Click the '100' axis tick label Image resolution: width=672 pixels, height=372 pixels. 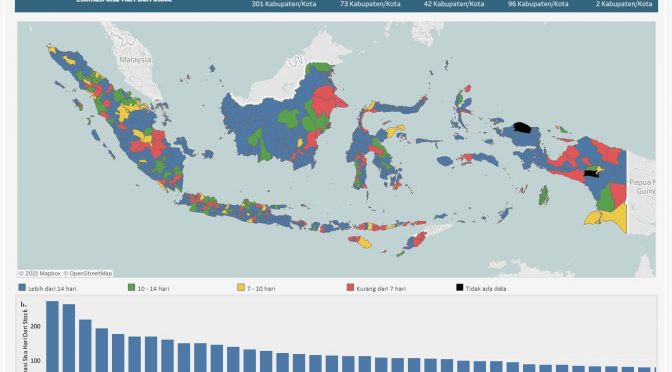coord(36,360)
